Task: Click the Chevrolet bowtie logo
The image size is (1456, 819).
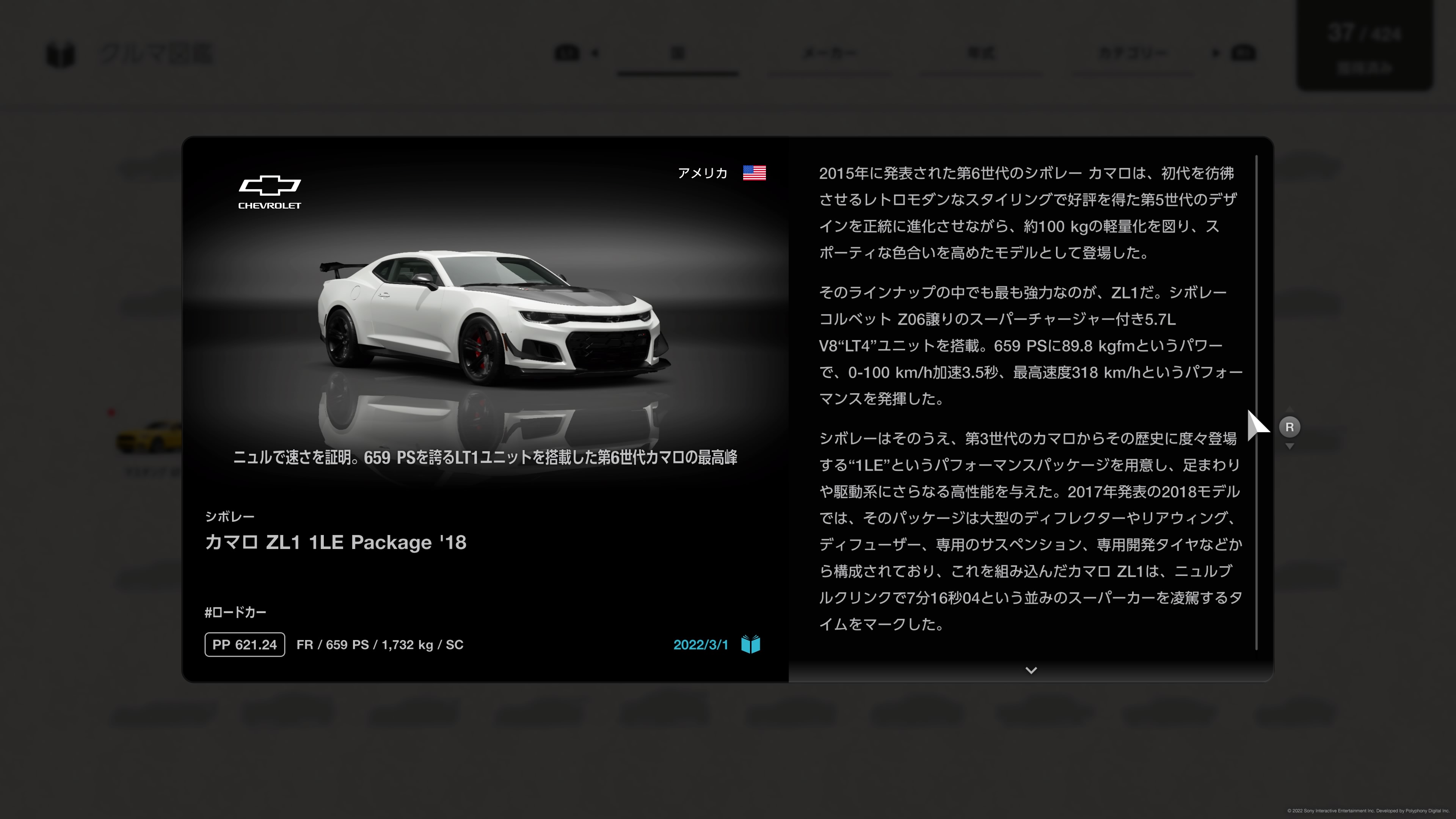Action: 270,186
